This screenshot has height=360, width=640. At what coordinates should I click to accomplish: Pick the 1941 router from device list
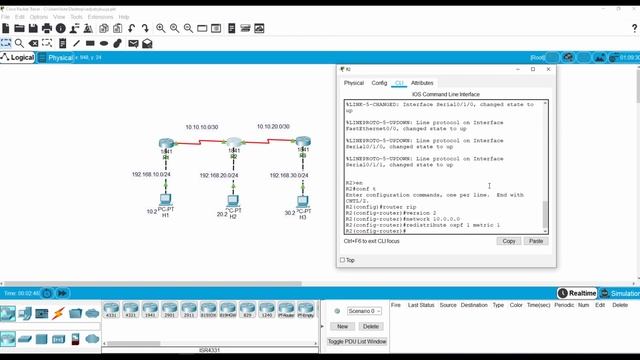150,310
